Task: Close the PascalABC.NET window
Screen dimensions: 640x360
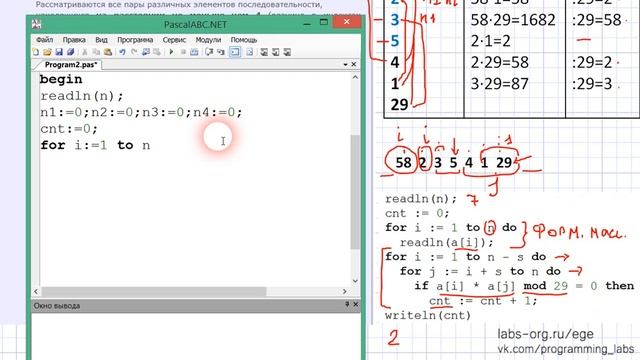Action: (x=347, y=22)
